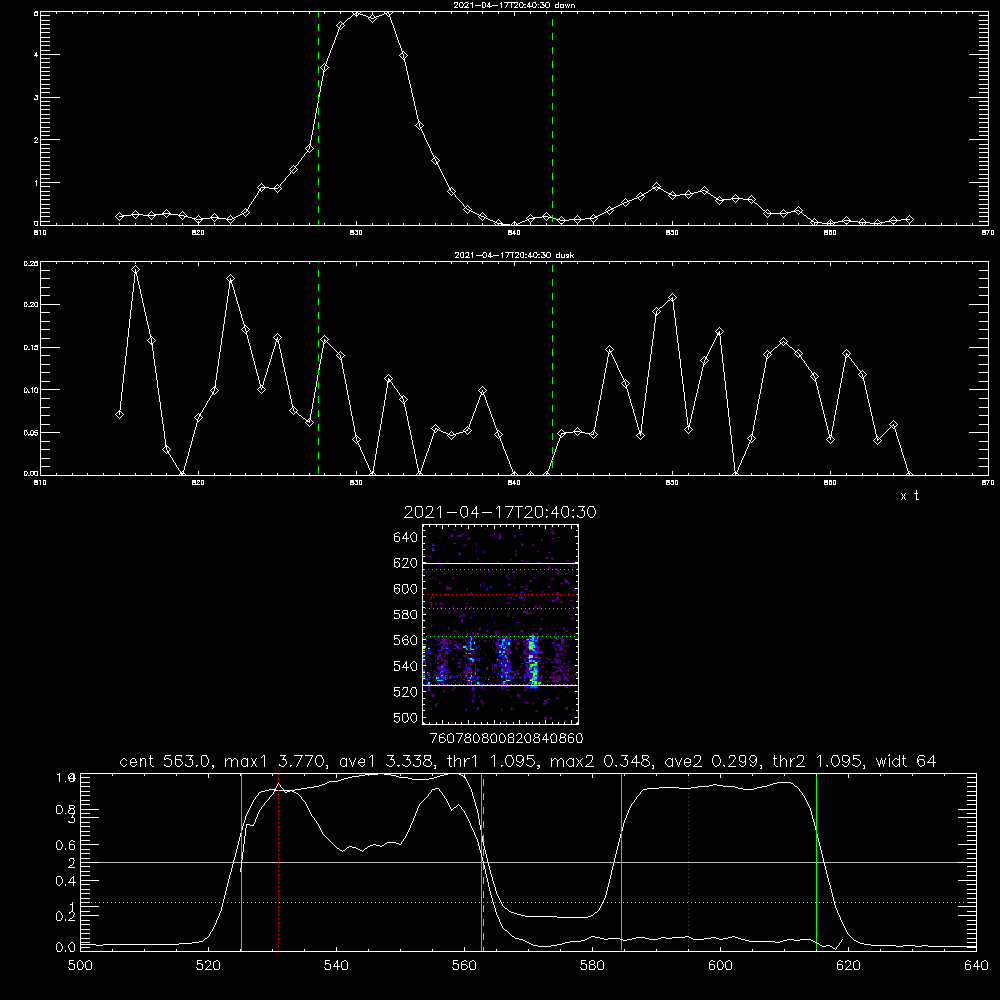Click the 600 tick label on bottom plot x-axis
This screenshot has height=1000, width=1000.
720,965
